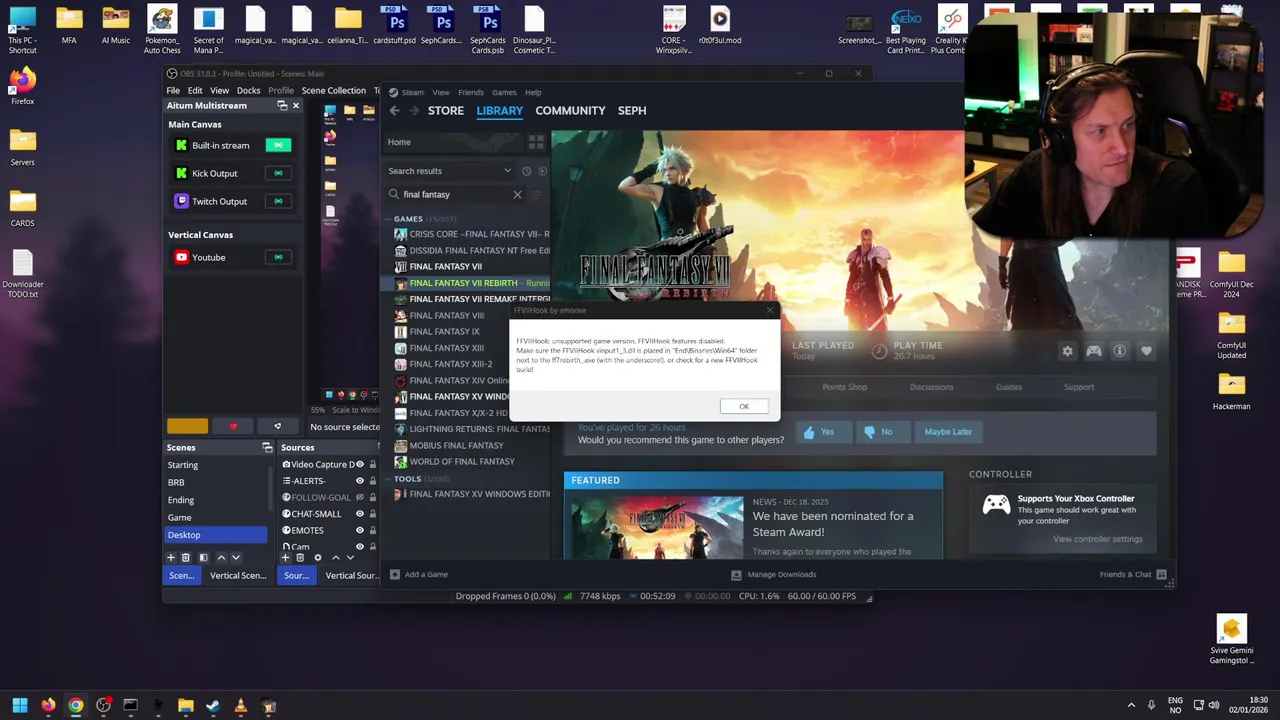Add a new scene with plus icon
Image resolution: width=1280 pixels, height=720 pixels.
click(x=170, y=557)
